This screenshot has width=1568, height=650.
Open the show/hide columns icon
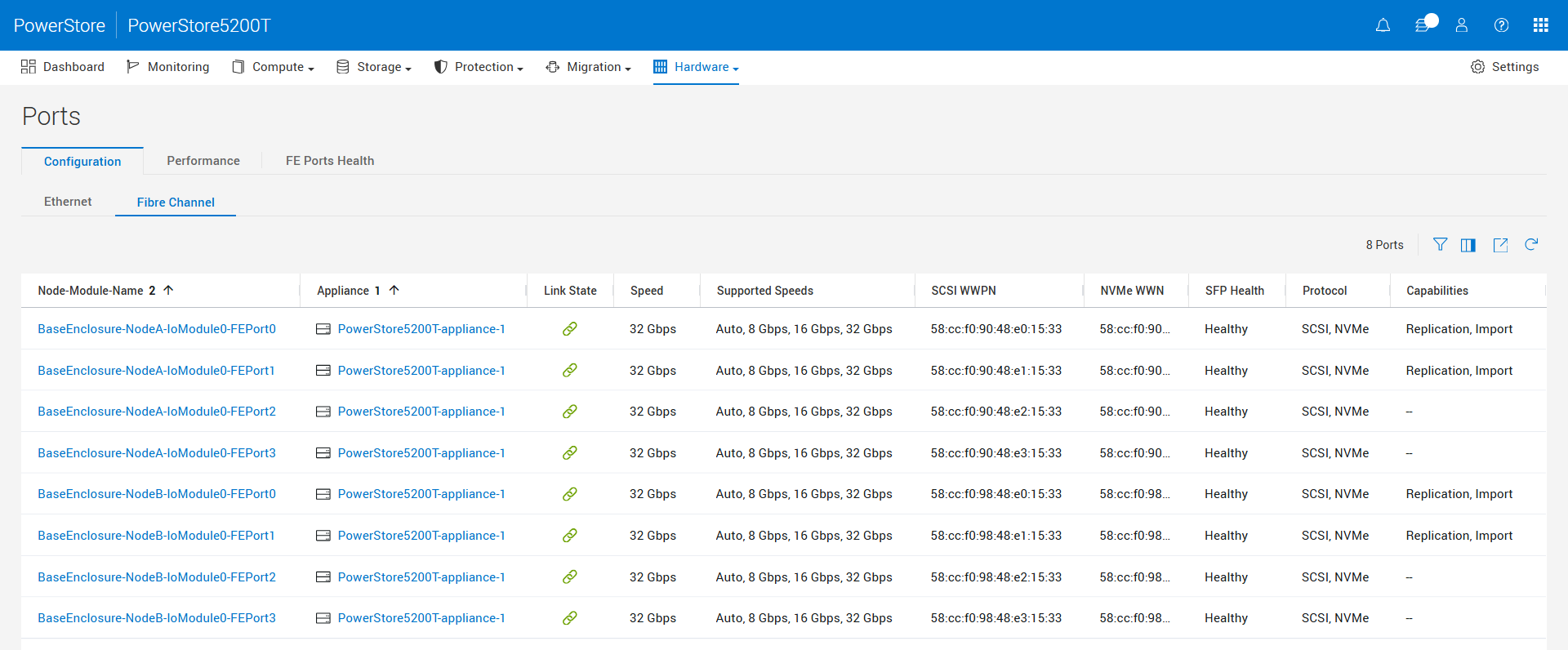(x=1468, y=245)
